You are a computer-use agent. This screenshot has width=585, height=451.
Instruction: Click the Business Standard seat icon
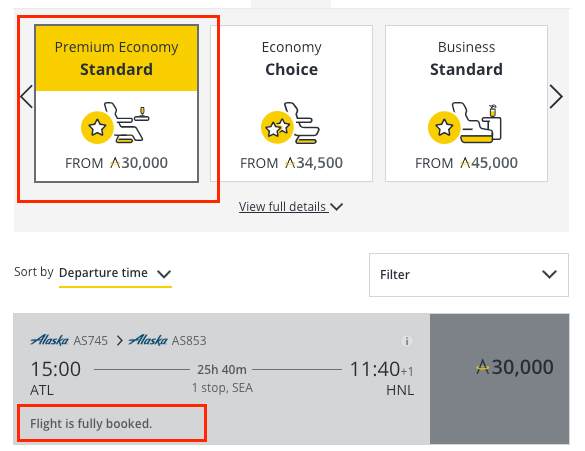point(465,123)
